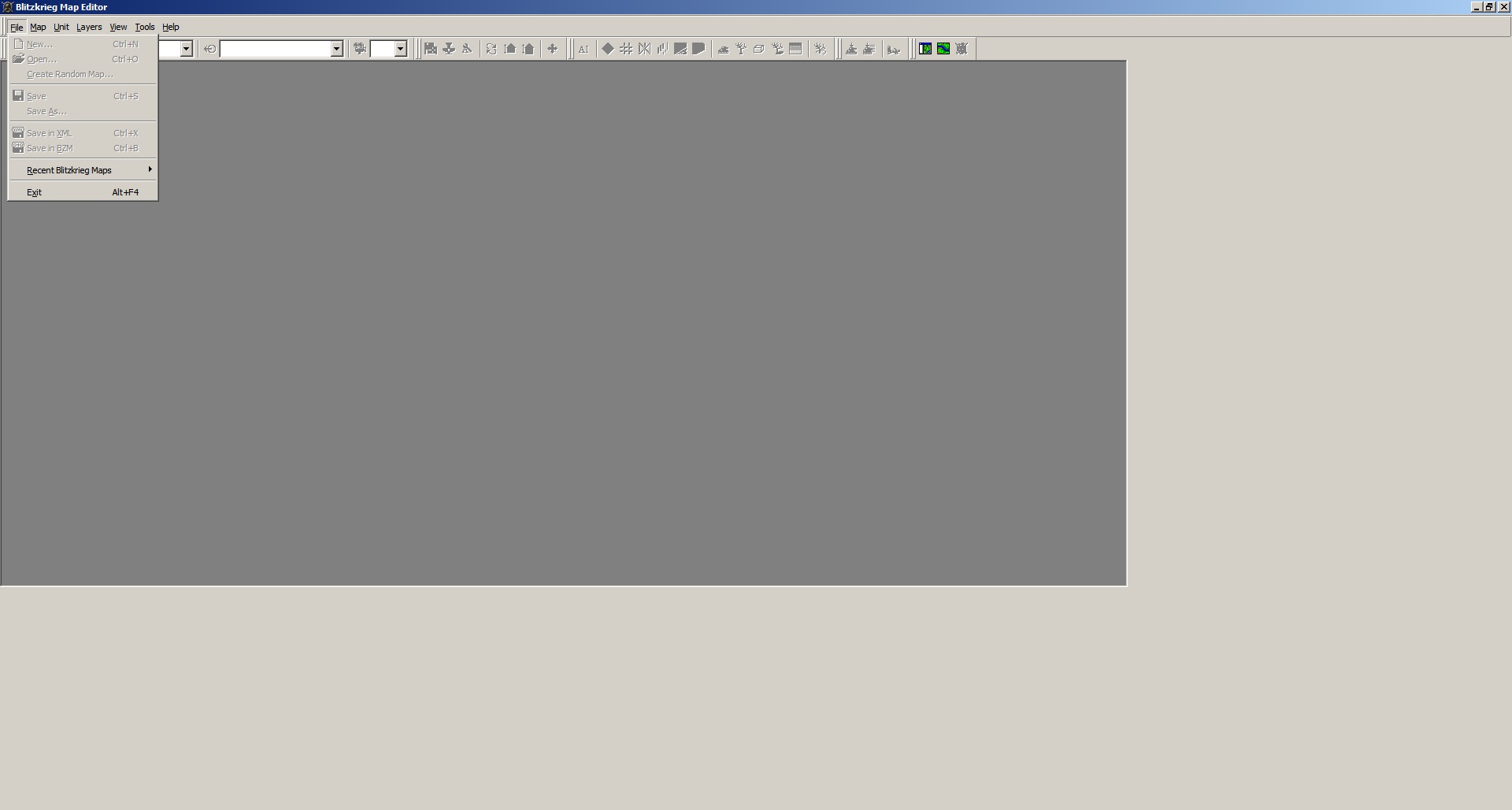Click the tree-shaped objects icon
The height and width of the screenshot is (810, 1512).
pos(741,49)
